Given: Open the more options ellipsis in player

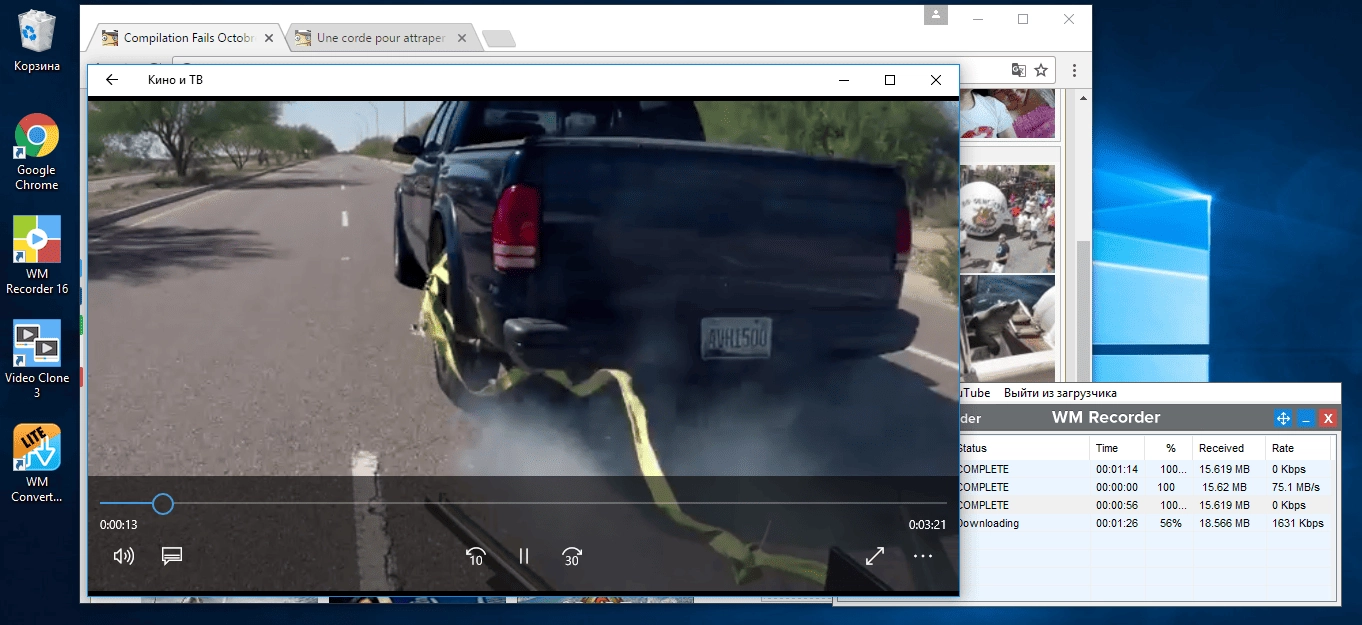Looking at the screenshot, I should (x=923, y=556).
